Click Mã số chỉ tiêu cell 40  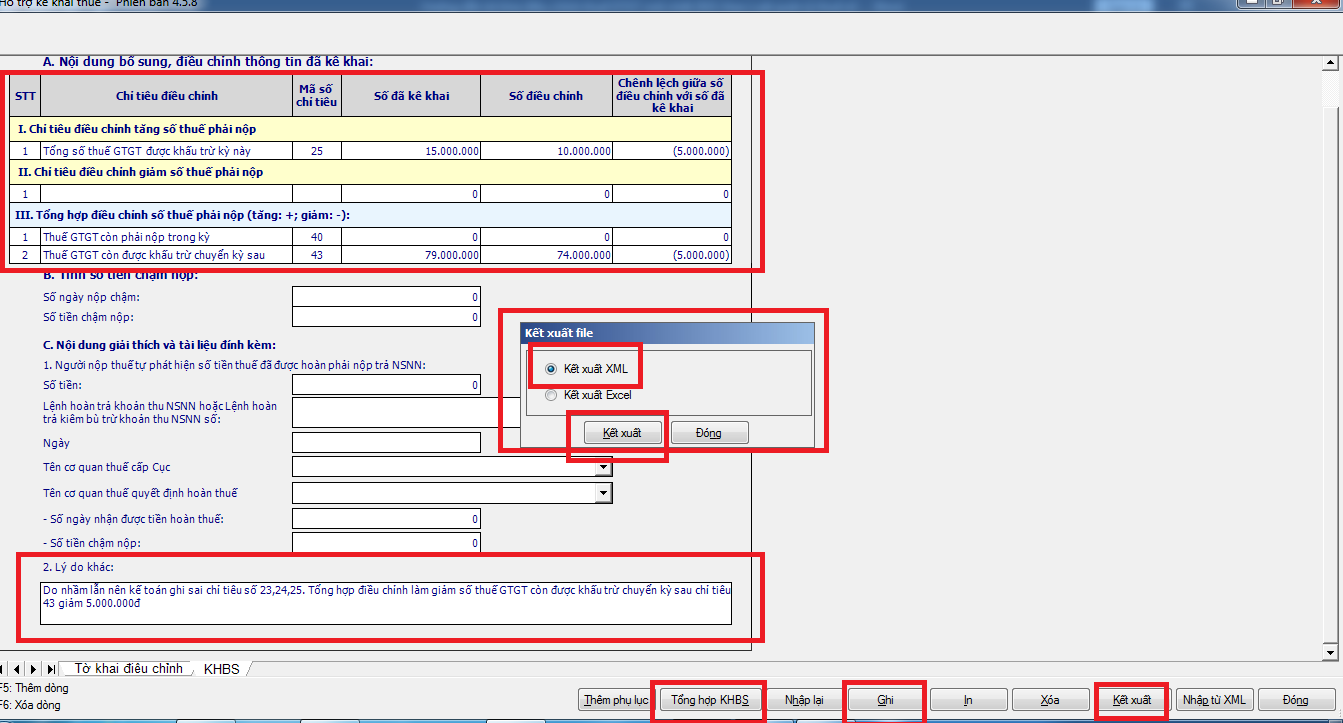click(x=317, y=237)
